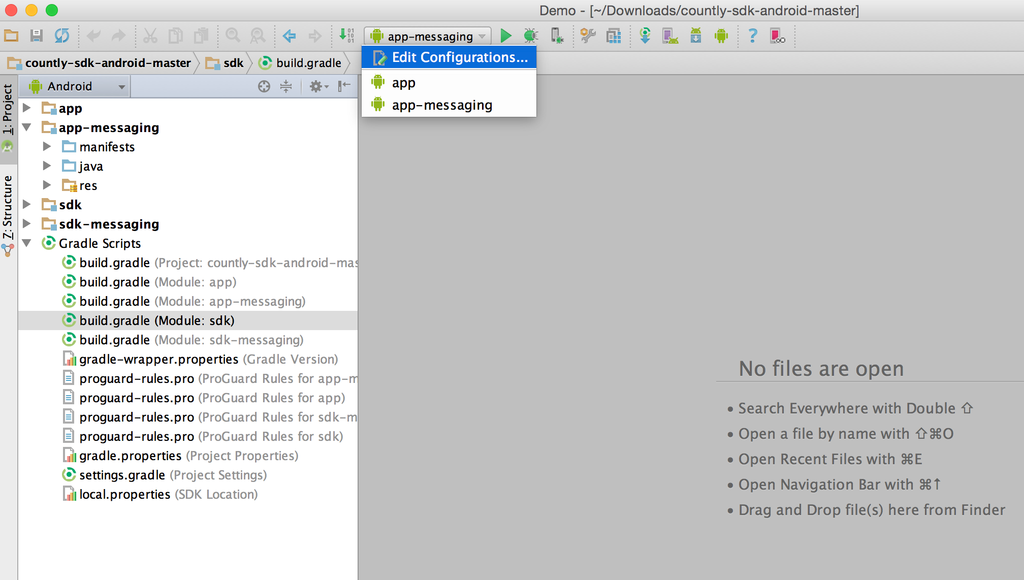Hide Project panel with the hide icon
This screenshot has width=1024, height=580.
pyautogui.click(x=344, y=86)
